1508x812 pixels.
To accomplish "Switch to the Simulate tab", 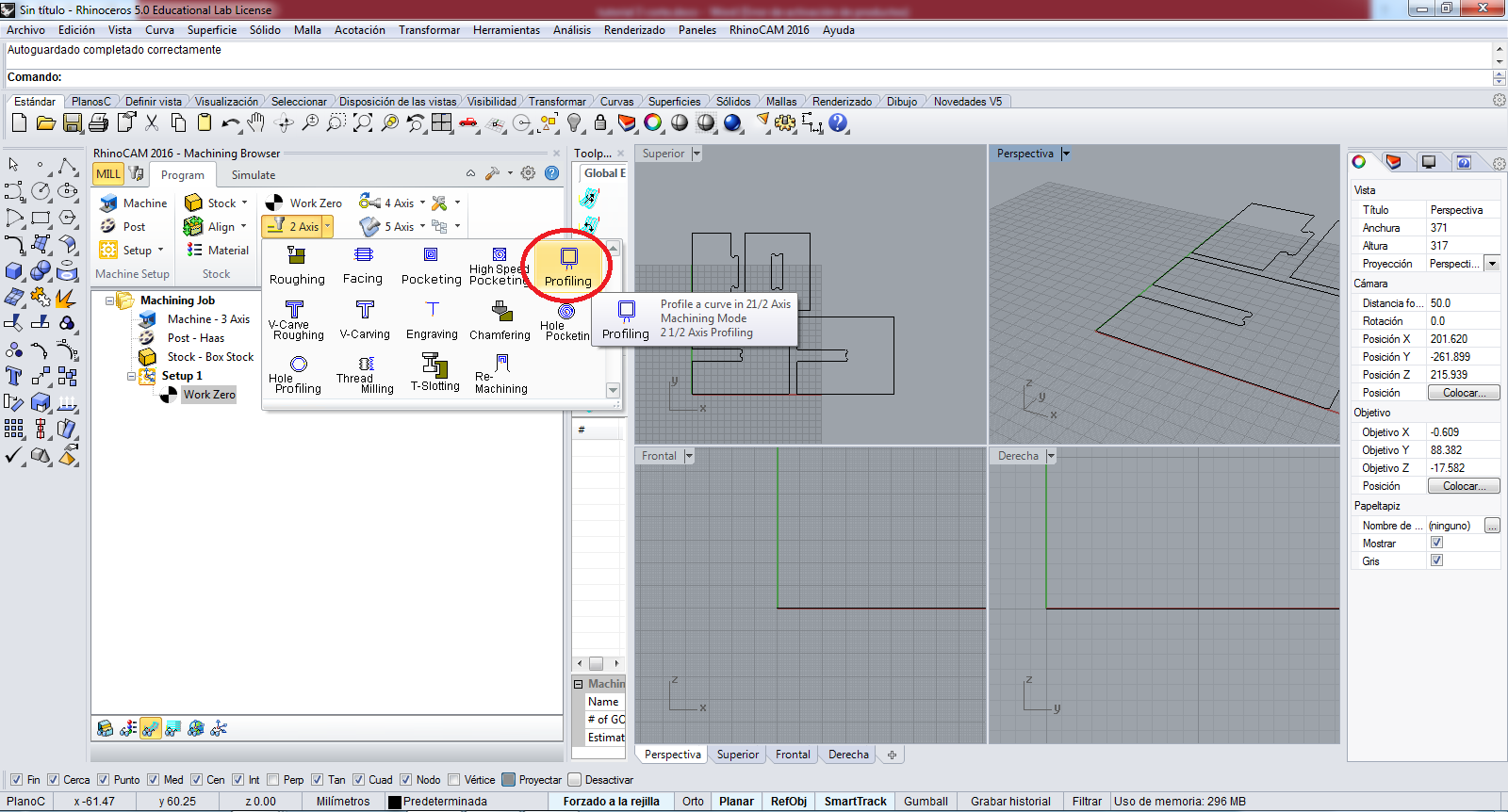I will coord(254,174).
